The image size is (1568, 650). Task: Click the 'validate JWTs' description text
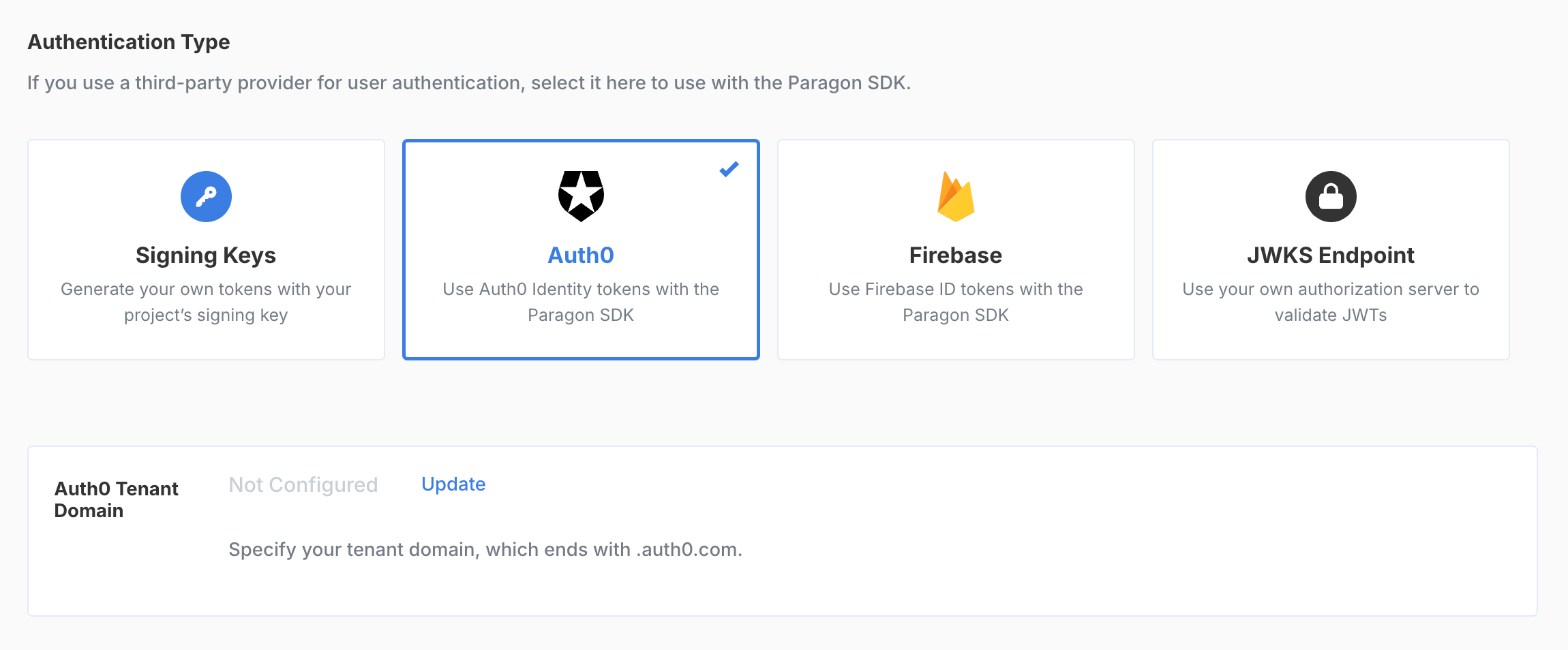point(1331,302)
